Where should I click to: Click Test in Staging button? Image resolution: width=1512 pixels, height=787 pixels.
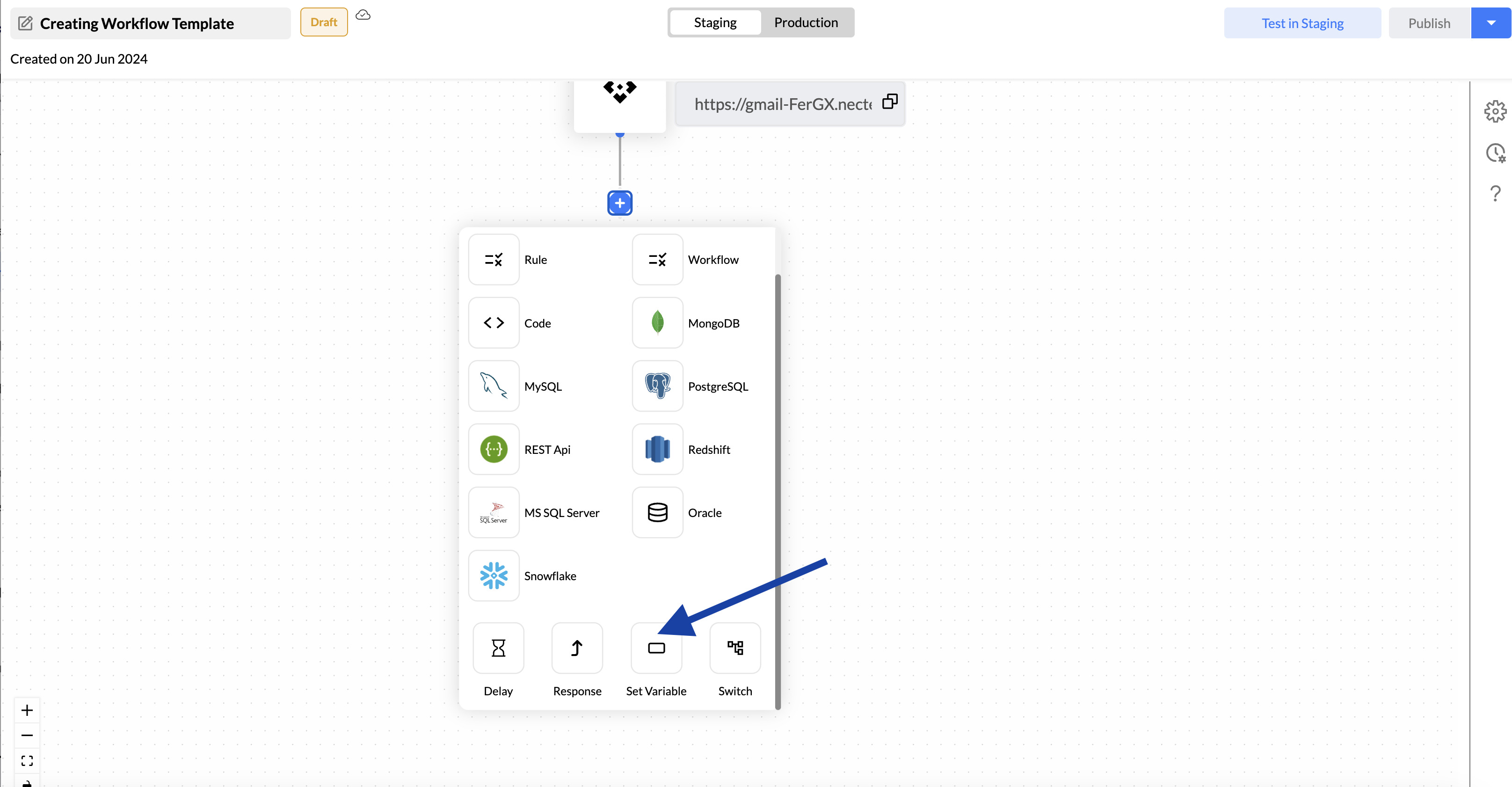point(1302,23)
